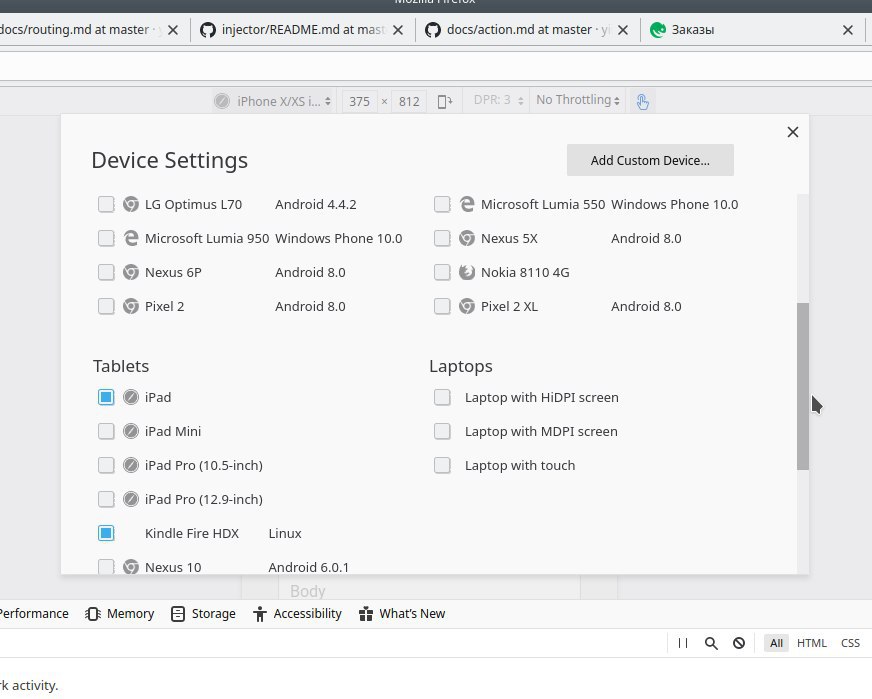Enable Microsoft Lumia 550 checkbox
The height and width of the screenshot is (699, 872).
coord(442,204)
